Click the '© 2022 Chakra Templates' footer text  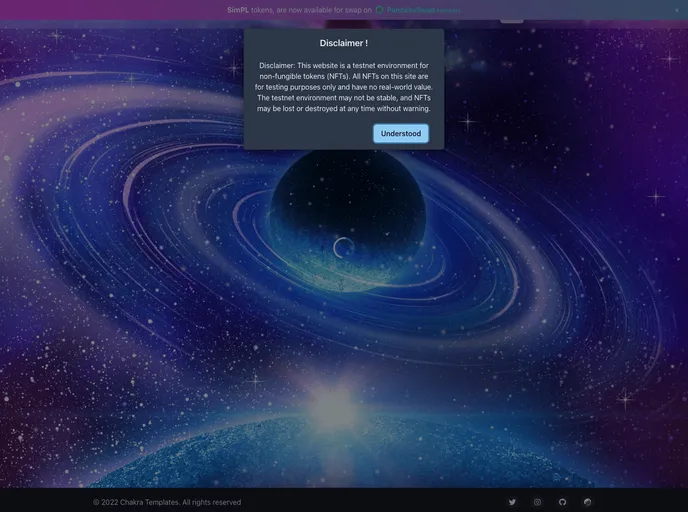click(166, 502)
